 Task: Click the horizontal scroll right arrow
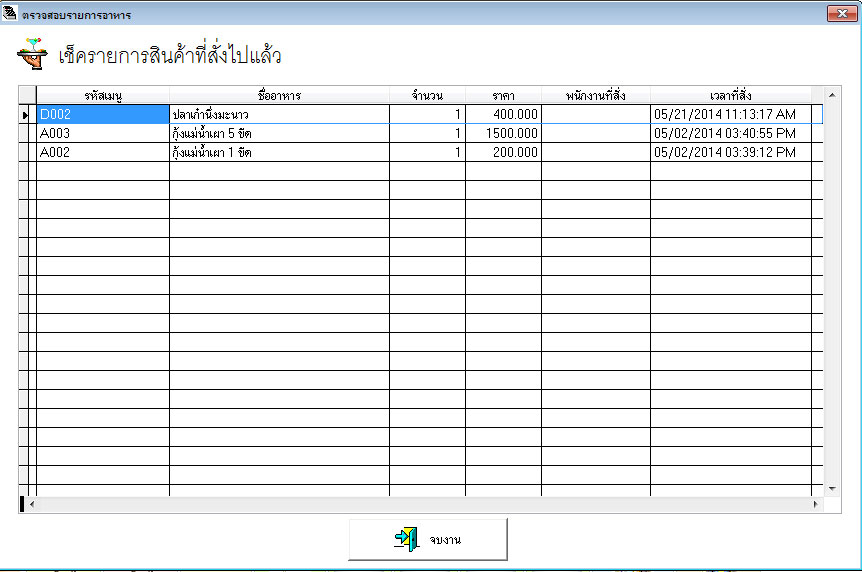point(815,504)
